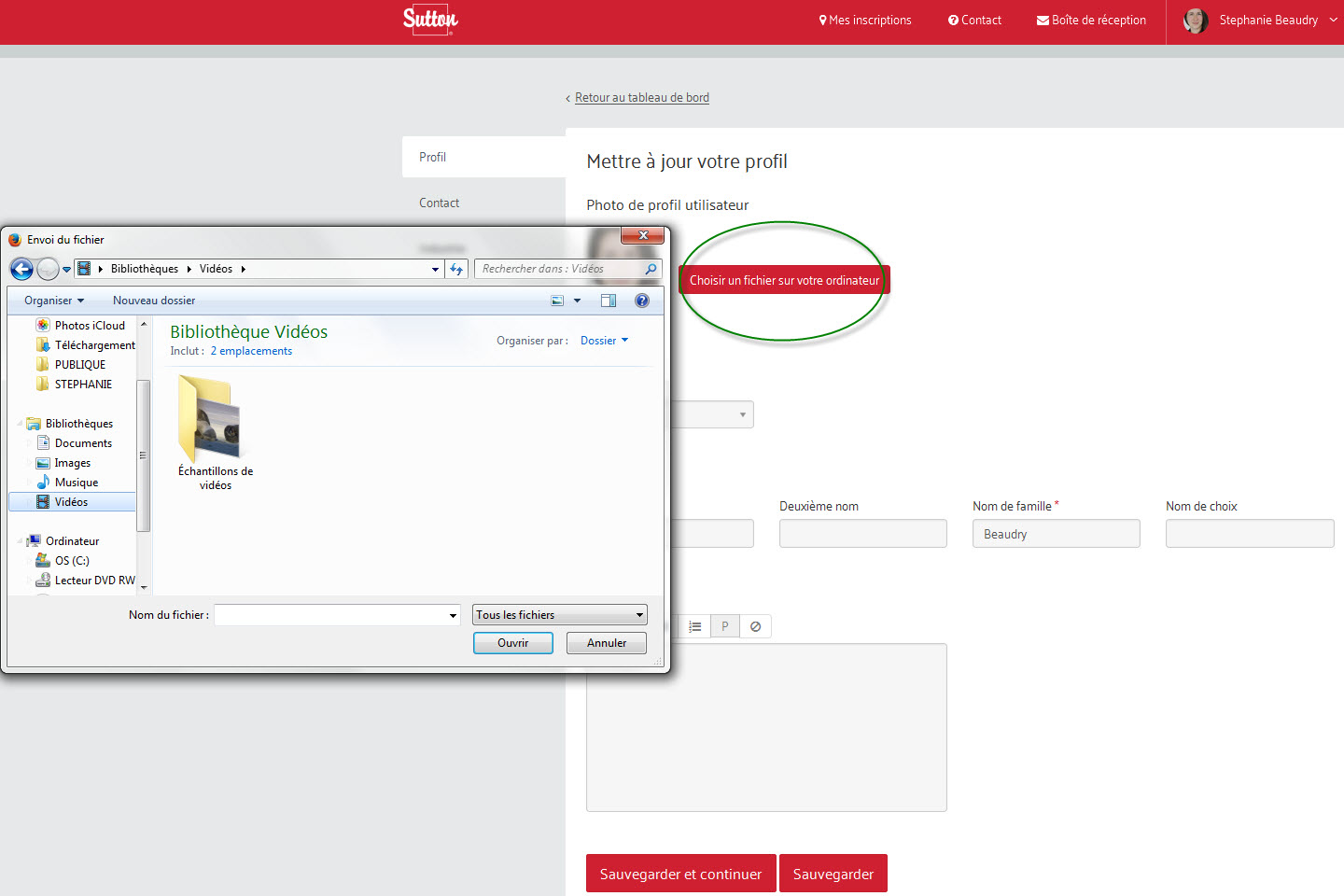
Task: Click the biography text area
Action: tap(766, 727)
